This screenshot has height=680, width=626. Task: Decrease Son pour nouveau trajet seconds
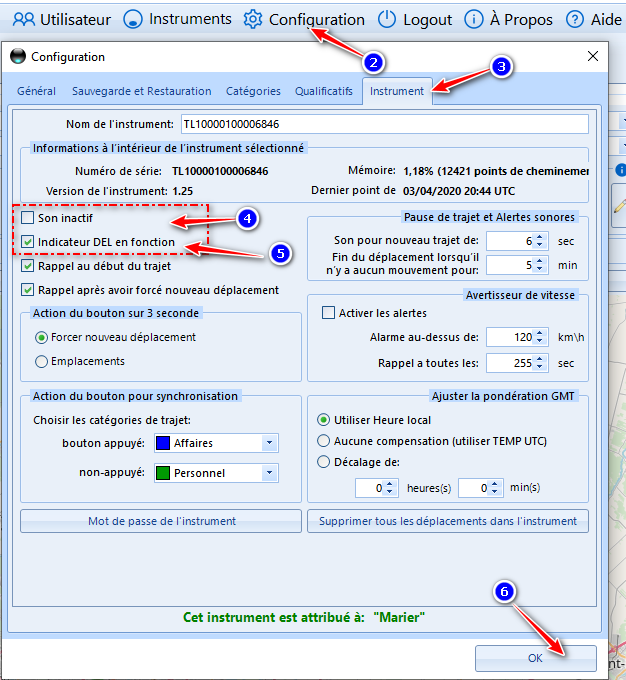(x=539, y=245)
